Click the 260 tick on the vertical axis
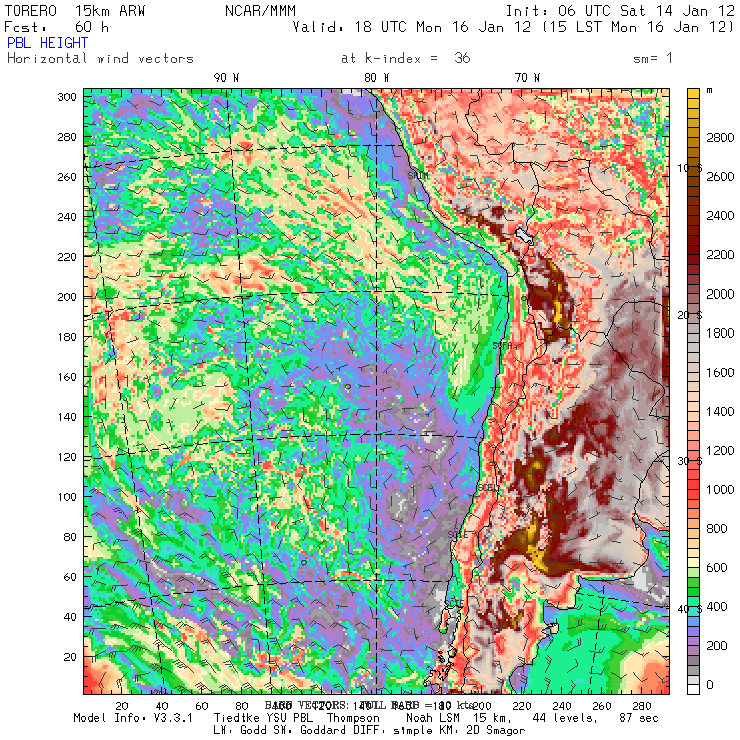 [67, 177]
